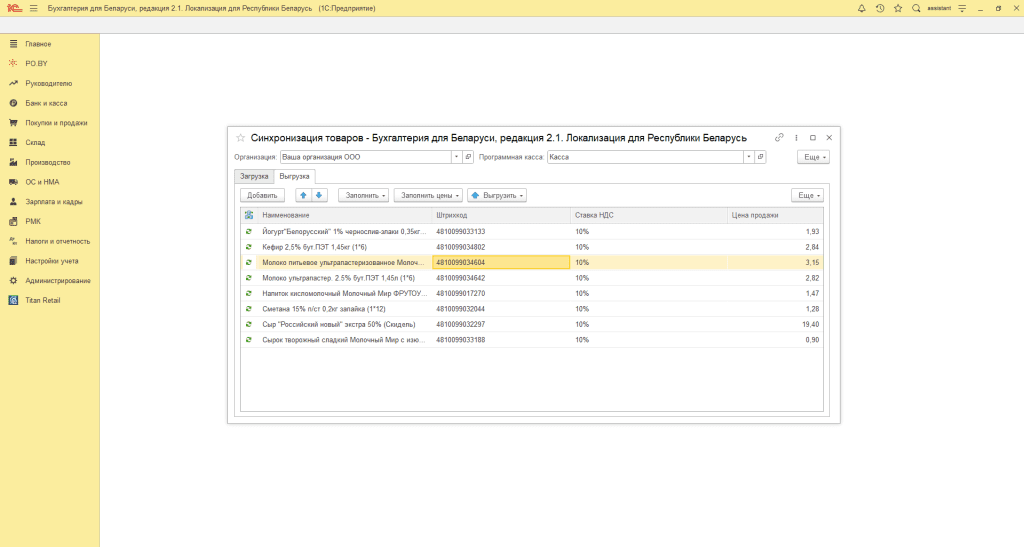Viewport: 1024px width, 547px height.
Task: Expand Организация dropdown arrow
Action: (456, 157)
